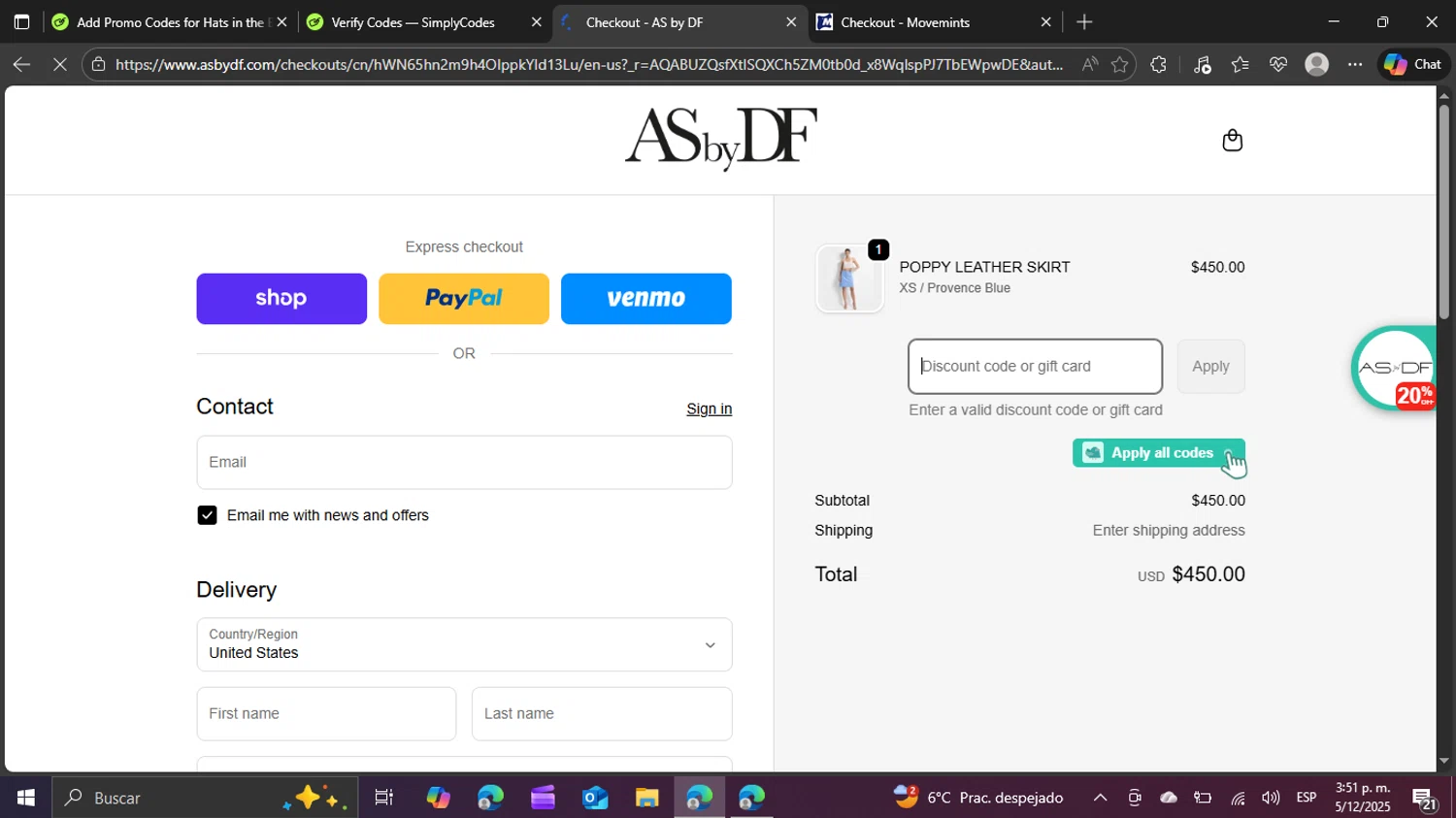Open the browser profile avatar
The width and height of the screenshot is (1456, 818).
[x=1316, y=64]
